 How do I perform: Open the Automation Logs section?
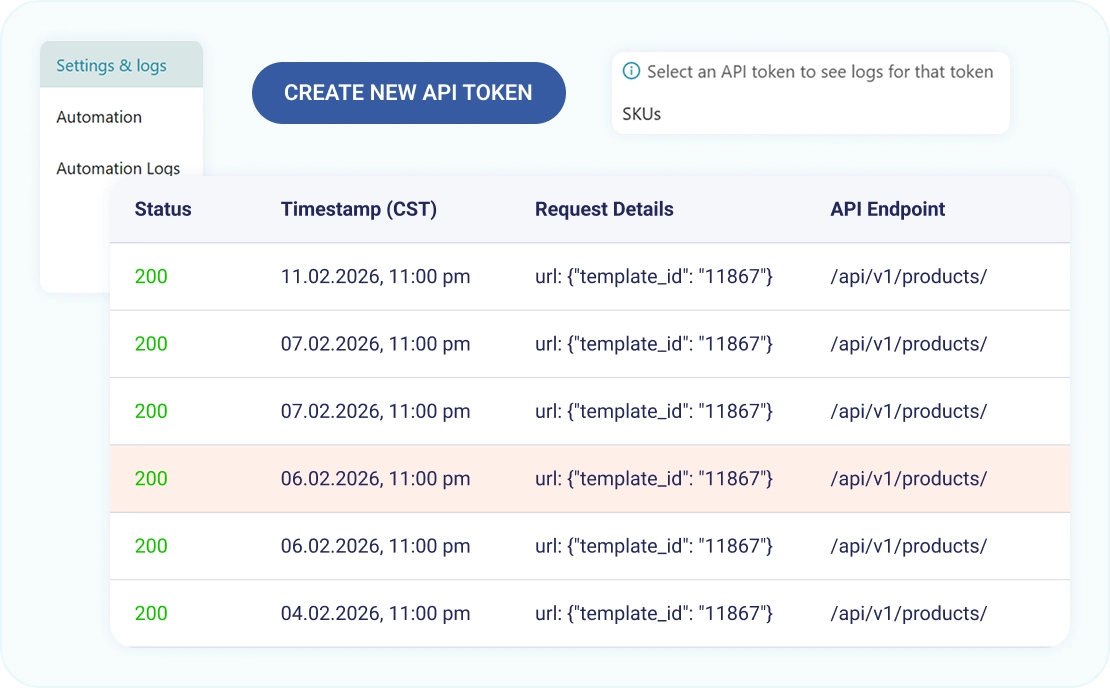pos(118,168)
